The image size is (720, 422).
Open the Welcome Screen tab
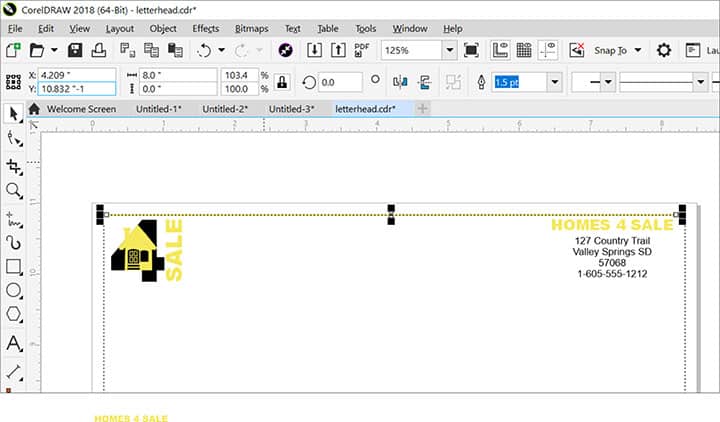(x=81, y=108)
